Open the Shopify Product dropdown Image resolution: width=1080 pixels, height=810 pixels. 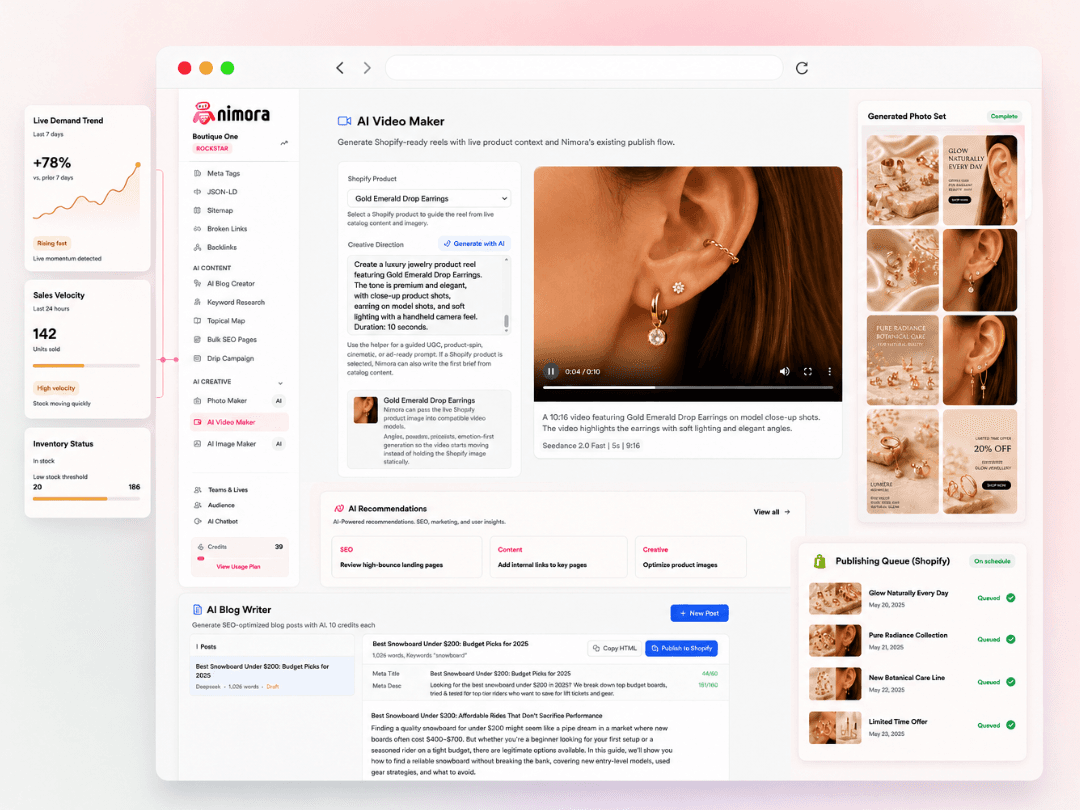pos(428,198)
